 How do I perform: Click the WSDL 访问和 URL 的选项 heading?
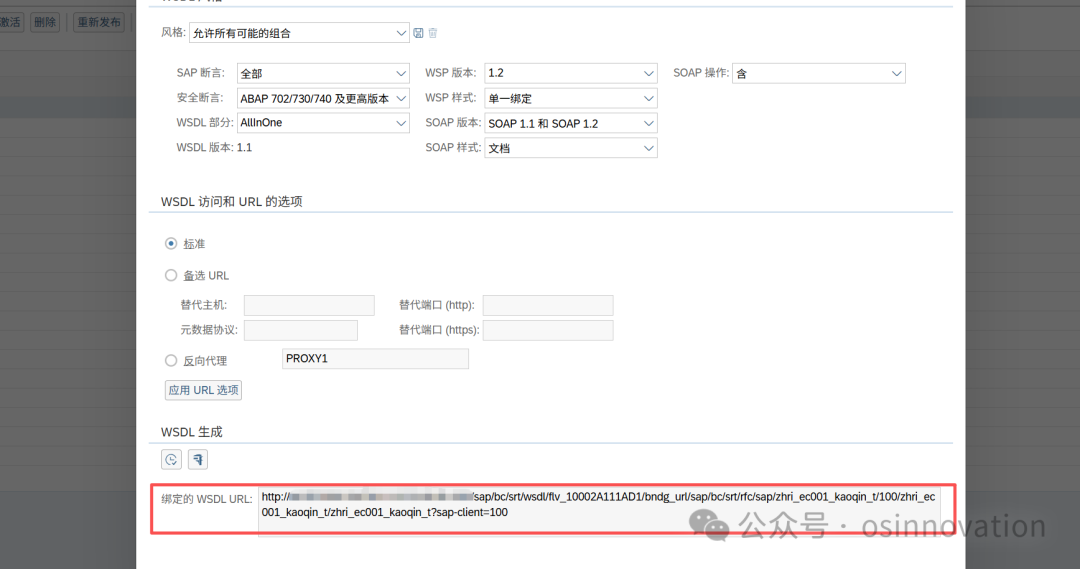(231, 202)
